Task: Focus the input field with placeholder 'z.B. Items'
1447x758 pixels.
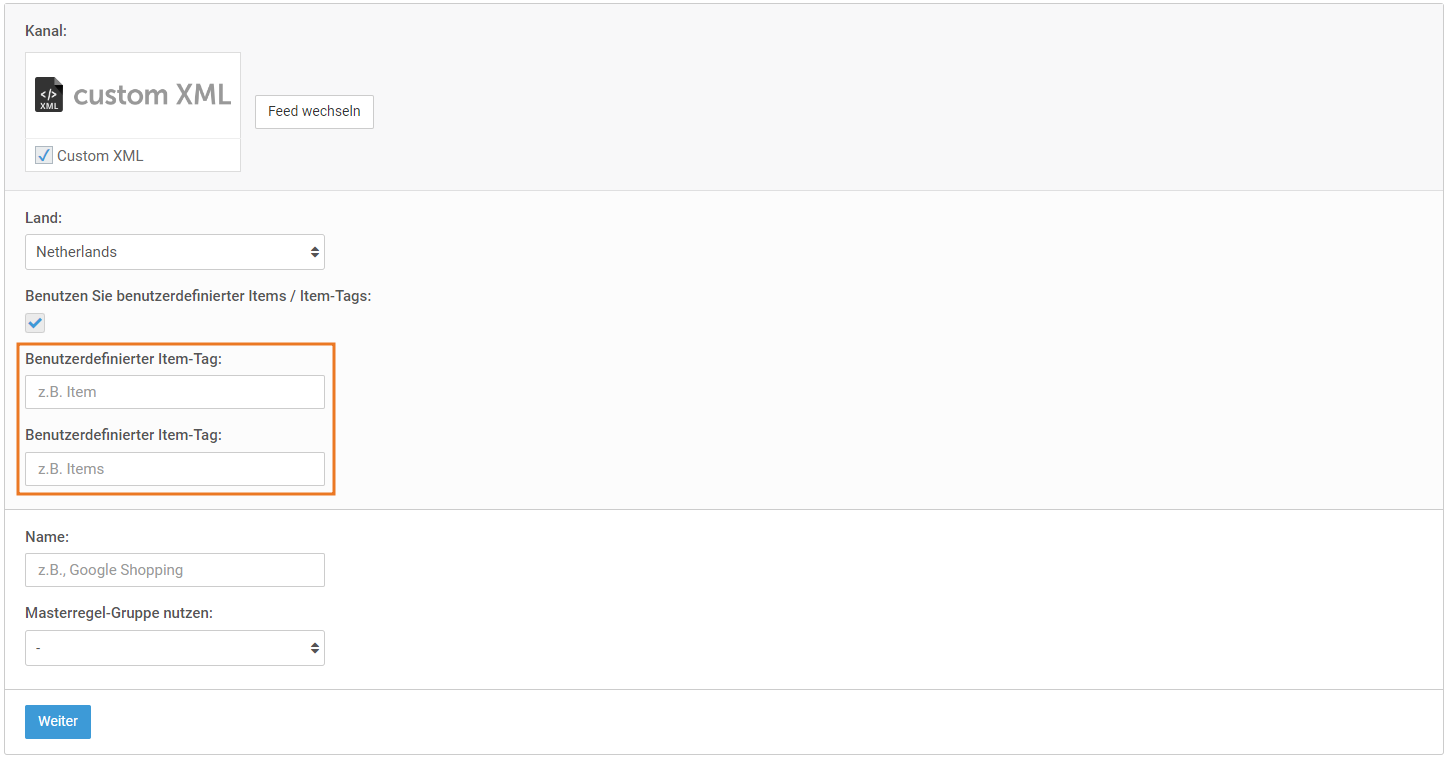Action: (x=175, y=469)
